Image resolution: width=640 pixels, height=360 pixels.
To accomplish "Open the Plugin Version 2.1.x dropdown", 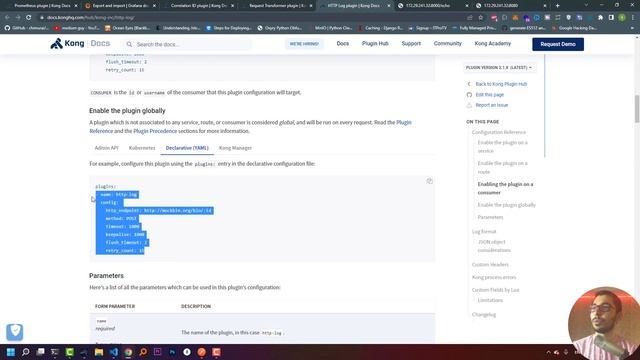I will (x=499, y=67).
